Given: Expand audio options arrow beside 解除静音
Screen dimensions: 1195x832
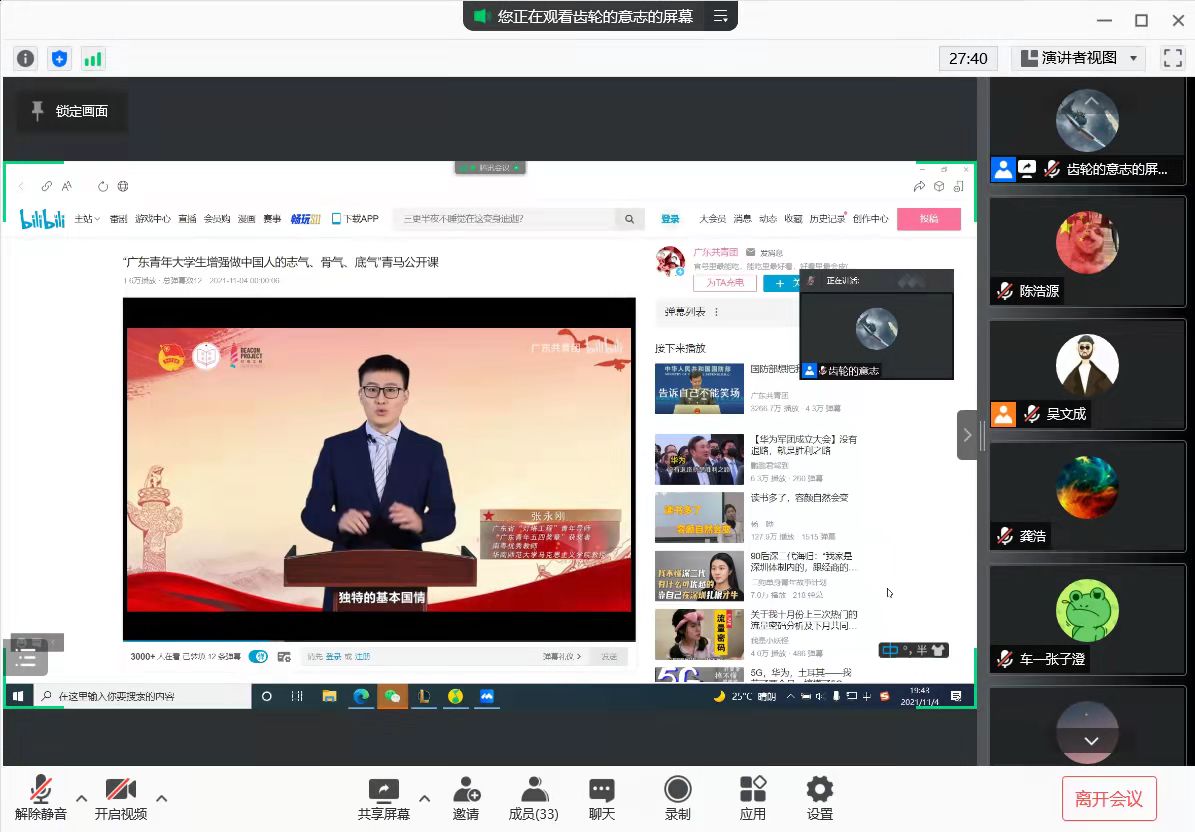Looking at the screenshot, I should (x=82, y=798).
